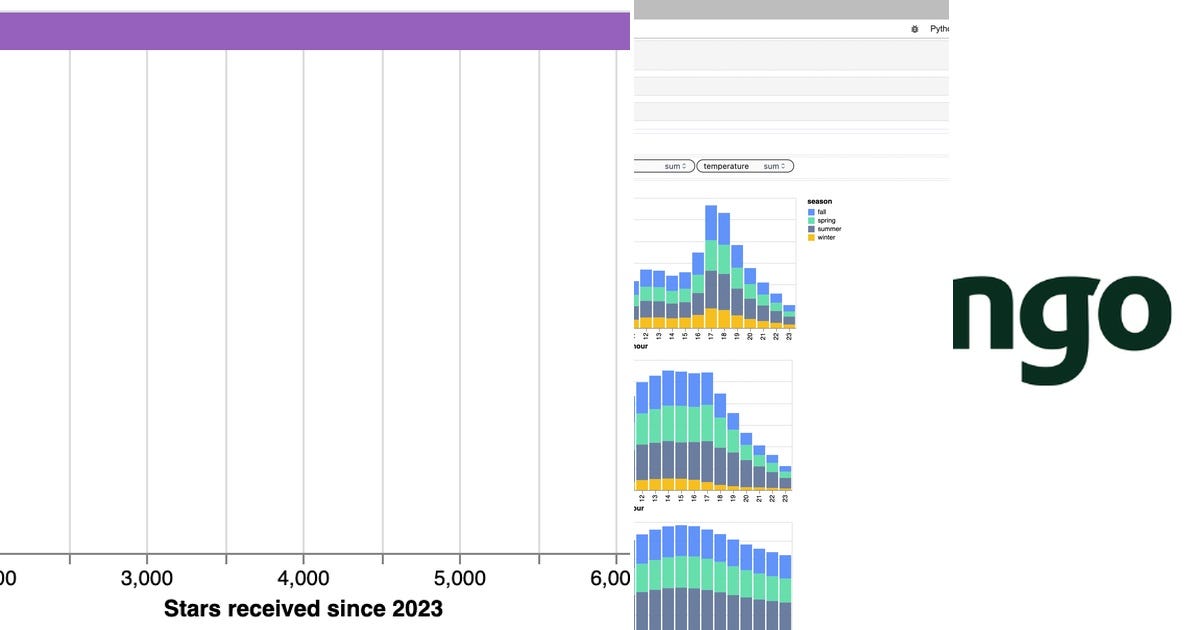Click the 'spring' legend label
Viewport: 1200px width, 630px height.
(827, 221)
